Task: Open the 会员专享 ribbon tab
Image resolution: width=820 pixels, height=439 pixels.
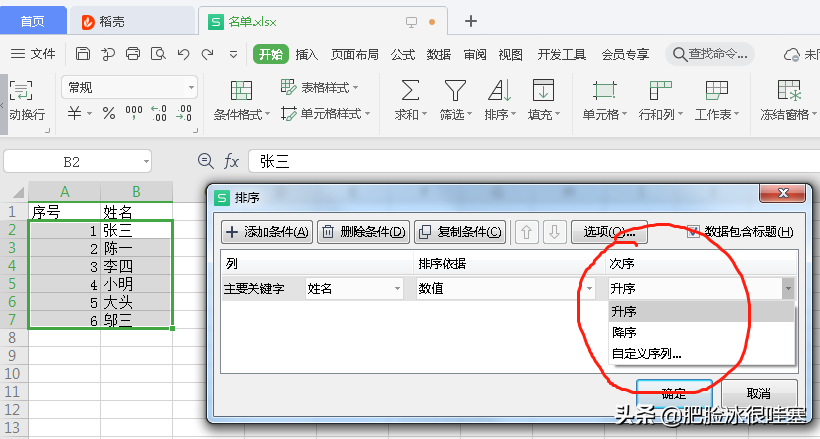Action: (x=625, y=54)
